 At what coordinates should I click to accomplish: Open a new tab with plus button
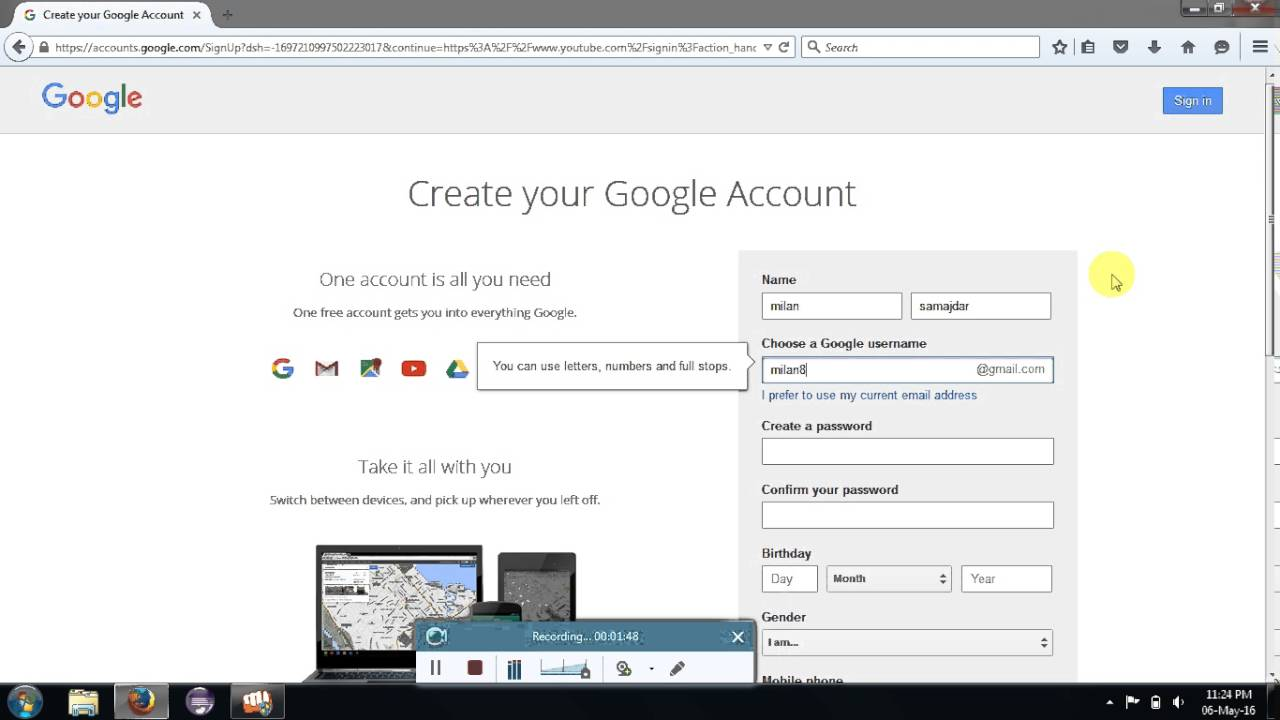[x=227, y=15]
